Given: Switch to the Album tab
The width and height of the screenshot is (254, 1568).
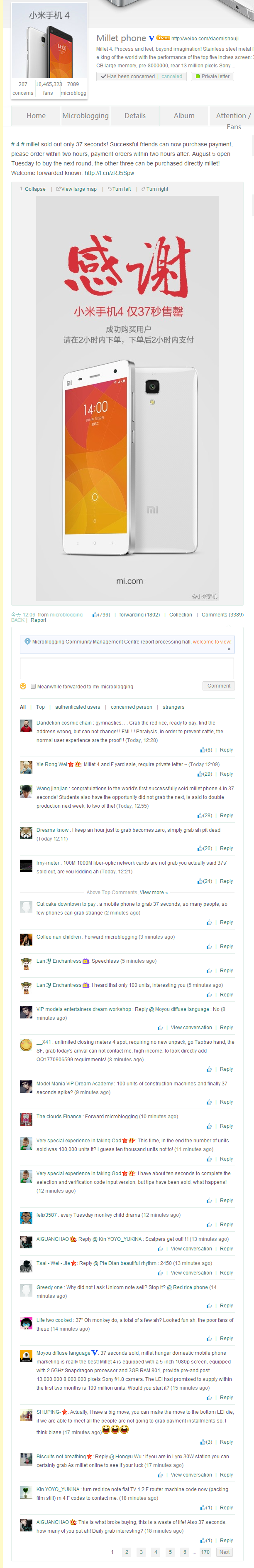Looking at the screenshot, I should [184, 116].
